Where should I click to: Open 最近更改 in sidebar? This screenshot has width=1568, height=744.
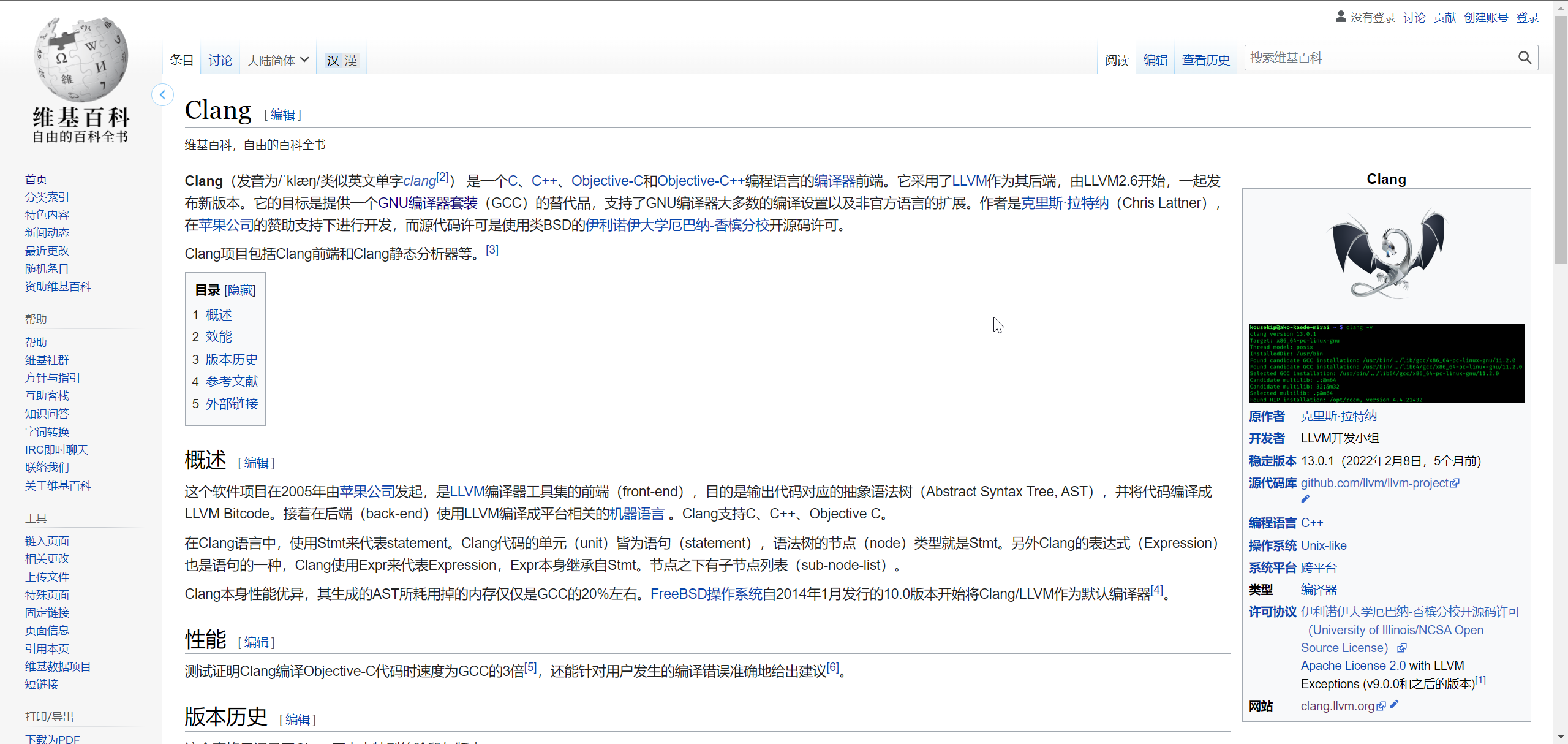[x=47, y=251]
